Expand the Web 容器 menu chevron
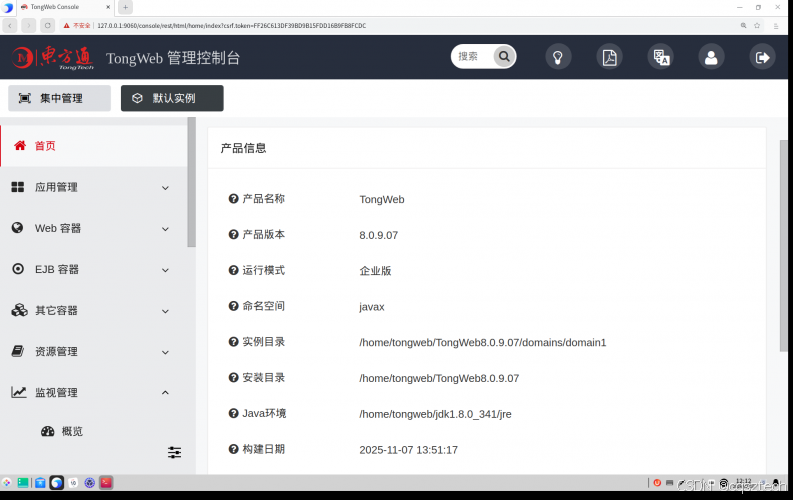 165,229
